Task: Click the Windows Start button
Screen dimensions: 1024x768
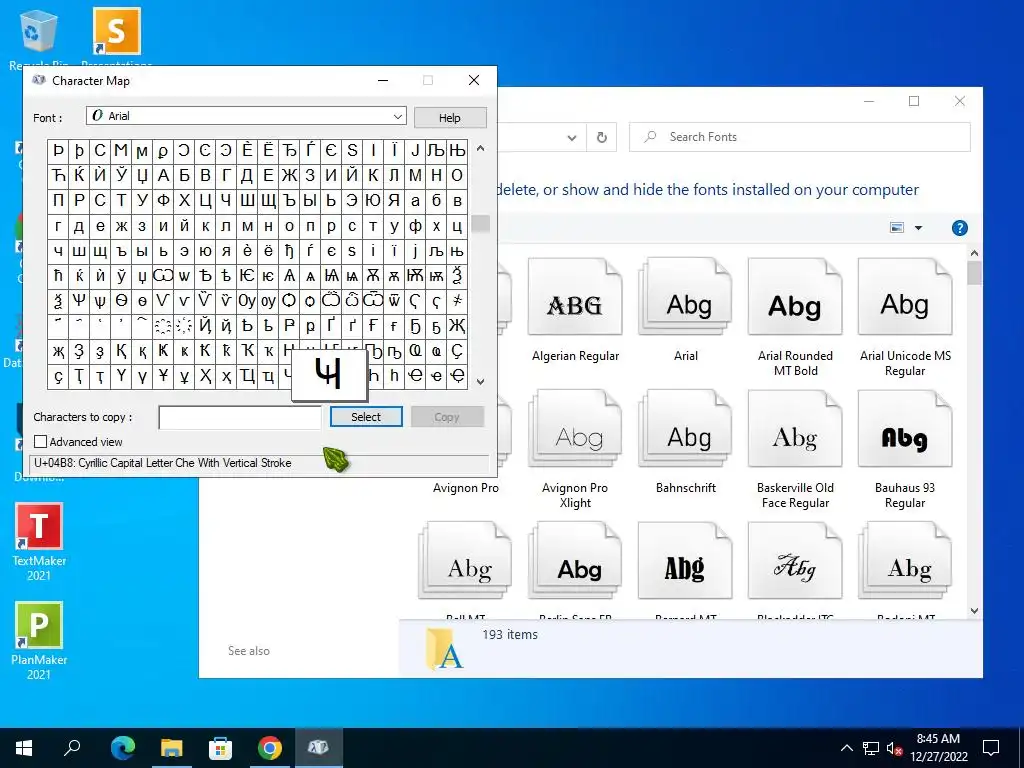Action: [24, 748]
